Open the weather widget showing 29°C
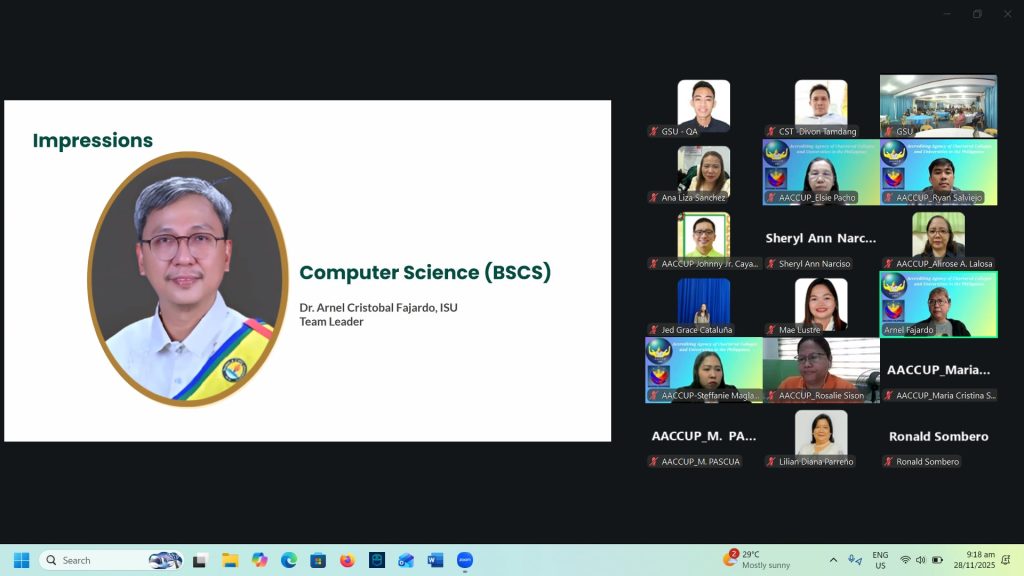 [760, 560]
